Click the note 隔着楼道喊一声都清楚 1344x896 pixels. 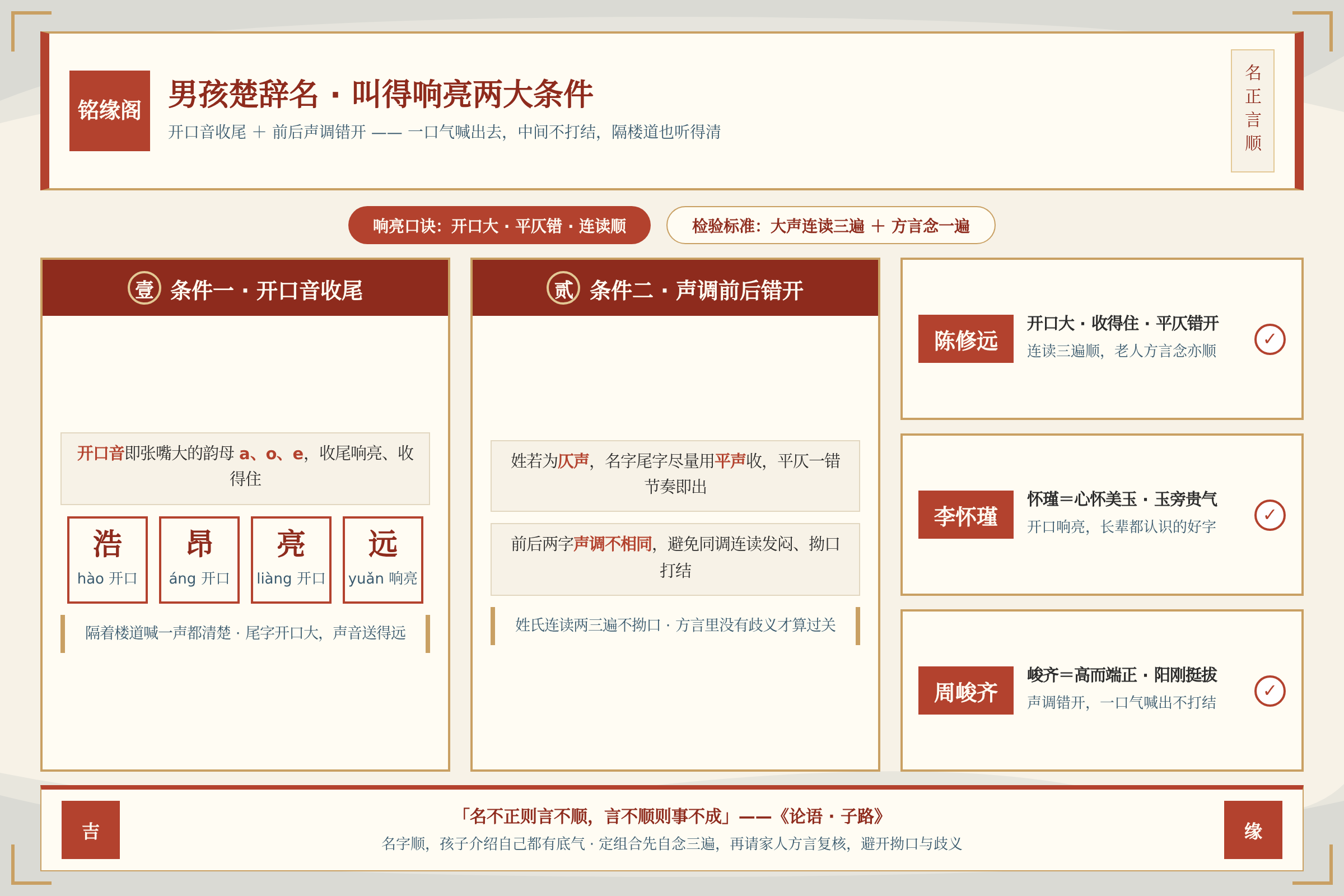[245, 633]
